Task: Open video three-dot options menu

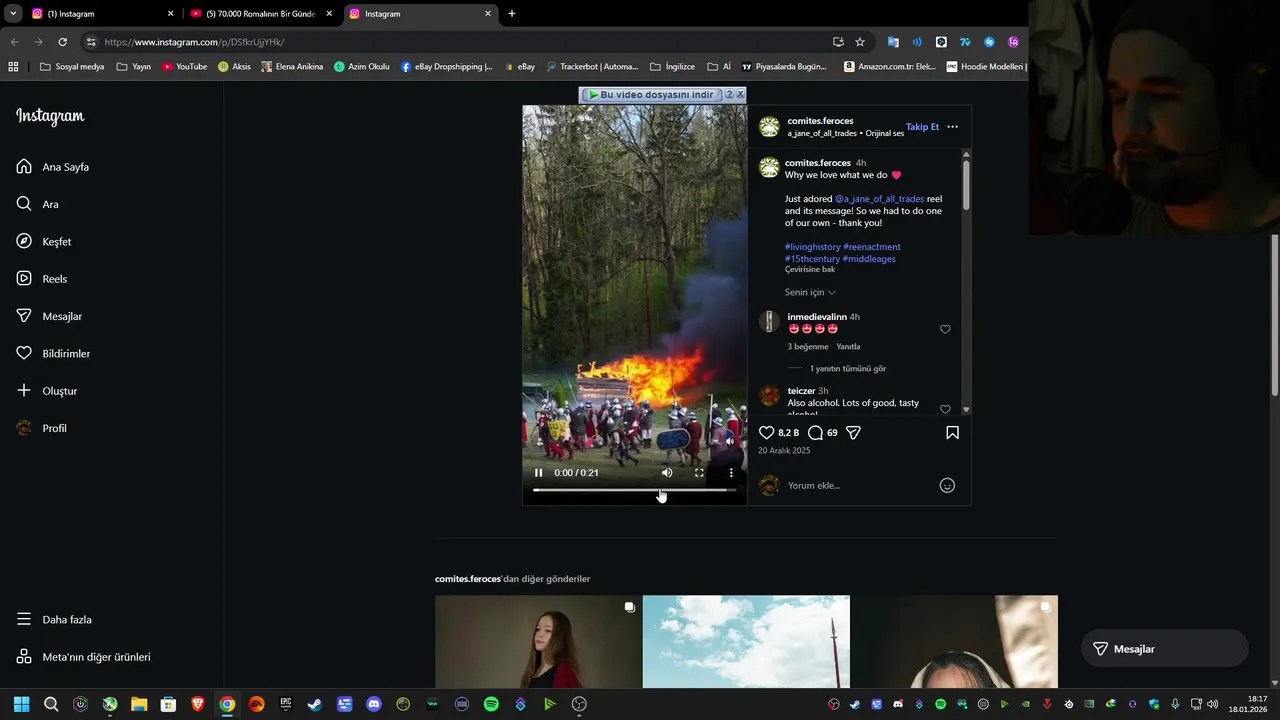Action: 731,472
